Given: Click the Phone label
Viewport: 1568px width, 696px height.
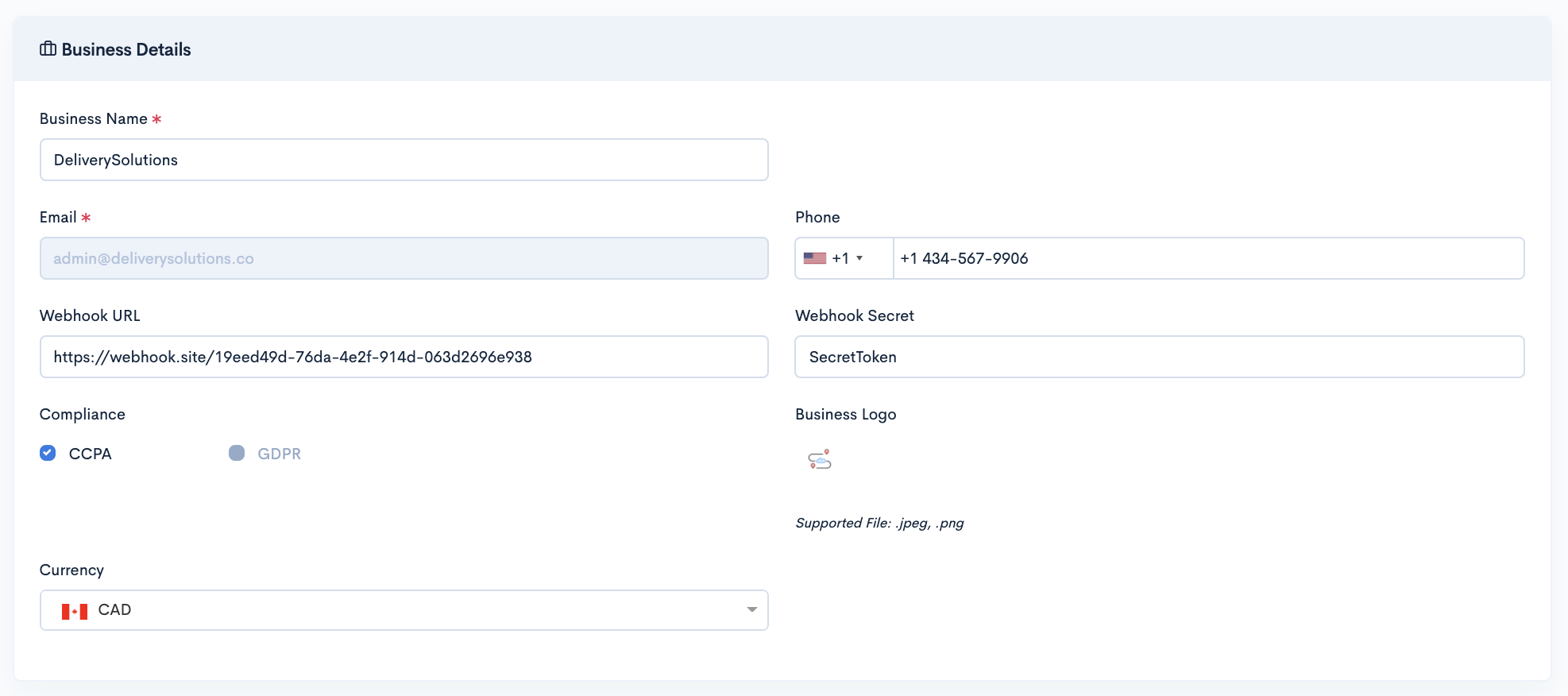Looking at the screenshot, I should pos(817,217).
